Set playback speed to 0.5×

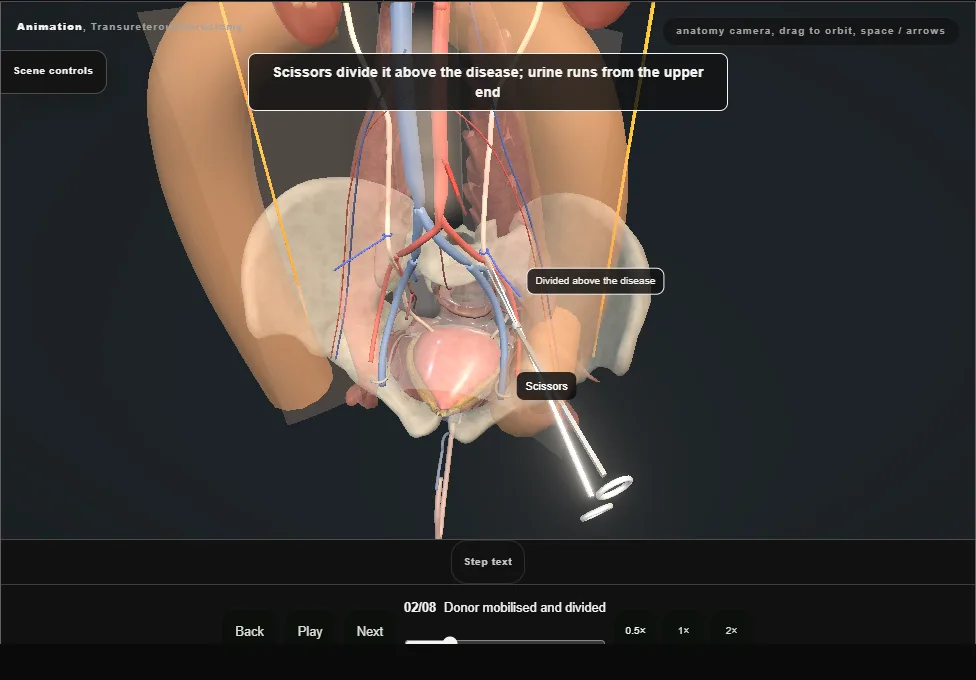coord(636,630)
